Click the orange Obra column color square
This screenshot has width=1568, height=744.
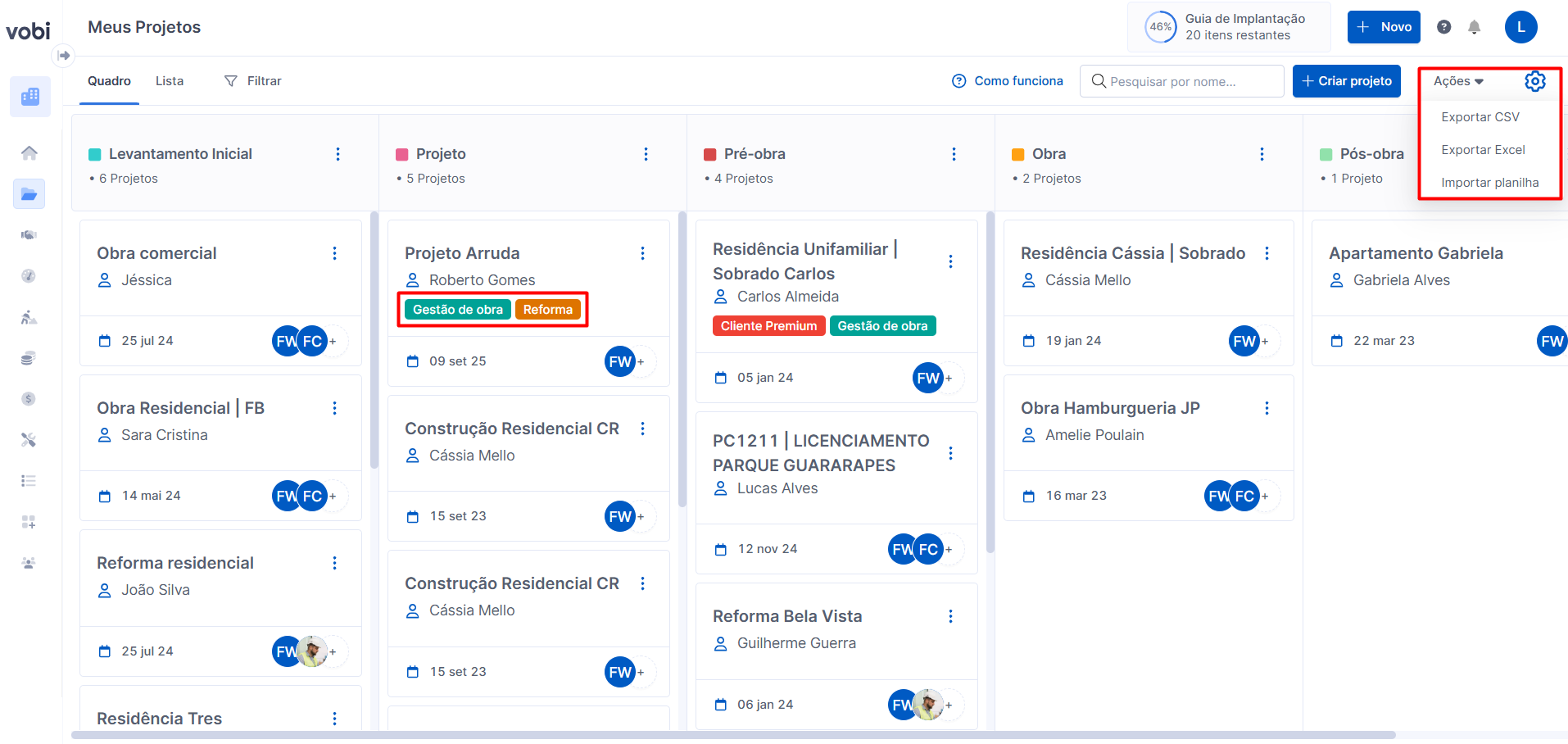(x=1018, y=154)
